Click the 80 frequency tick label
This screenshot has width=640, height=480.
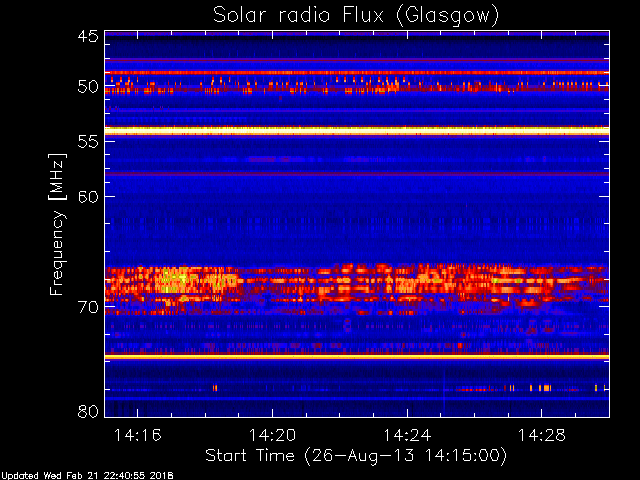tap(88, 411)
